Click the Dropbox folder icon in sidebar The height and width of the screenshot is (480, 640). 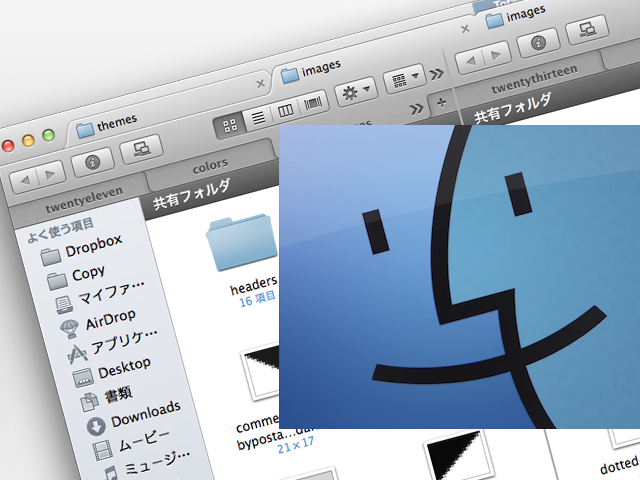(51, 257)
